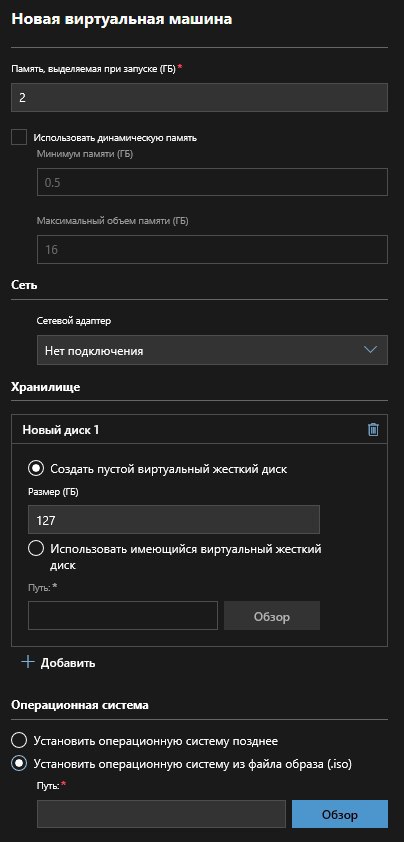Focus the startup memory field showing 2
Screen dimensions: 404x842
[x=199, y=97]
